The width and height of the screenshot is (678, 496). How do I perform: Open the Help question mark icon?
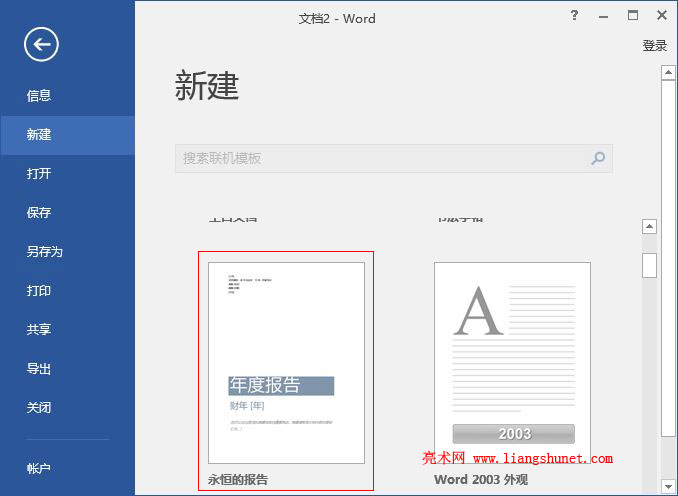[x=574, y=16]
